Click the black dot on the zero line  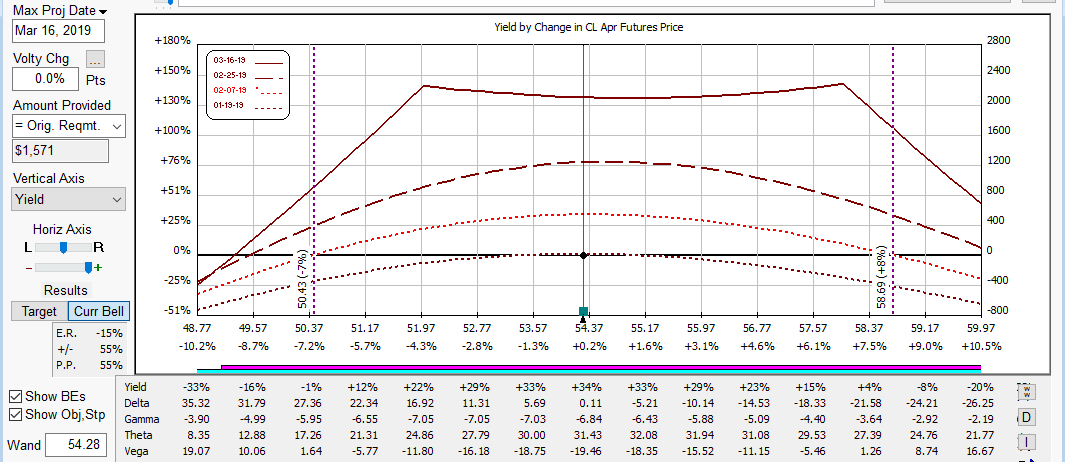point(583,255)
